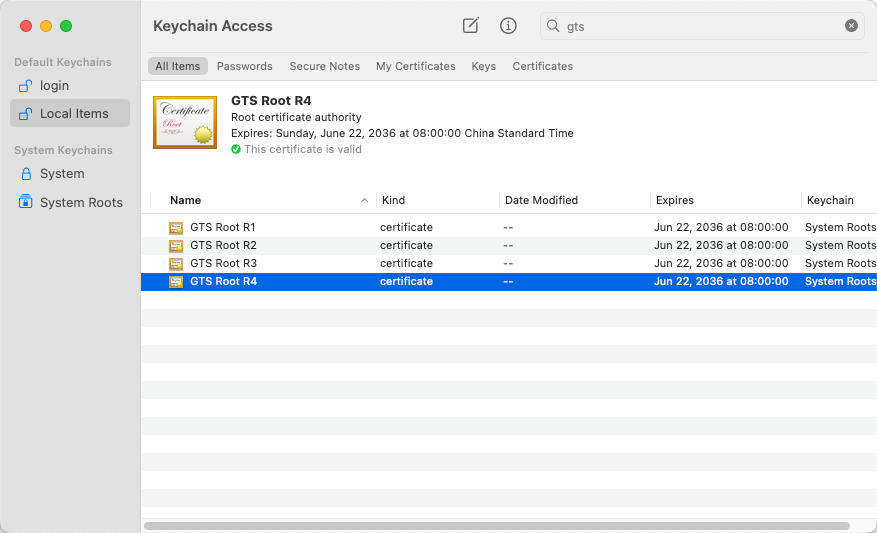This screenshot has height=533, width=877.
Task: Sort the list by the Expires column
Action: [674, 201]
